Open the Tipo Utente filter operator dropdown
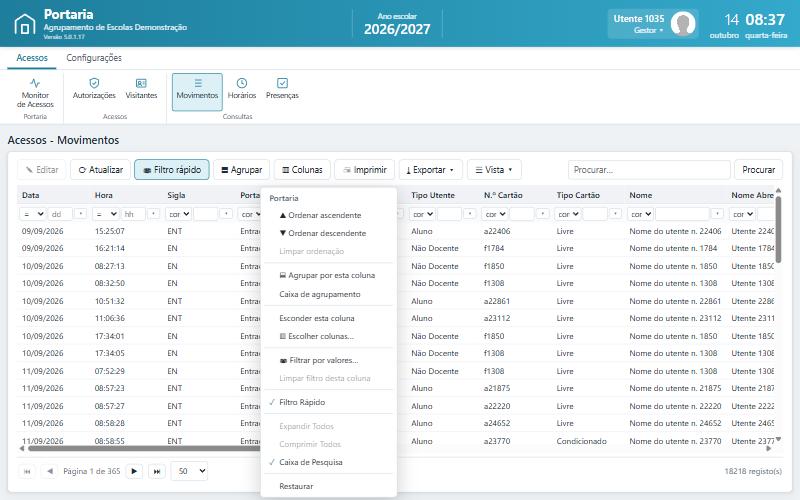 [423, 214]
